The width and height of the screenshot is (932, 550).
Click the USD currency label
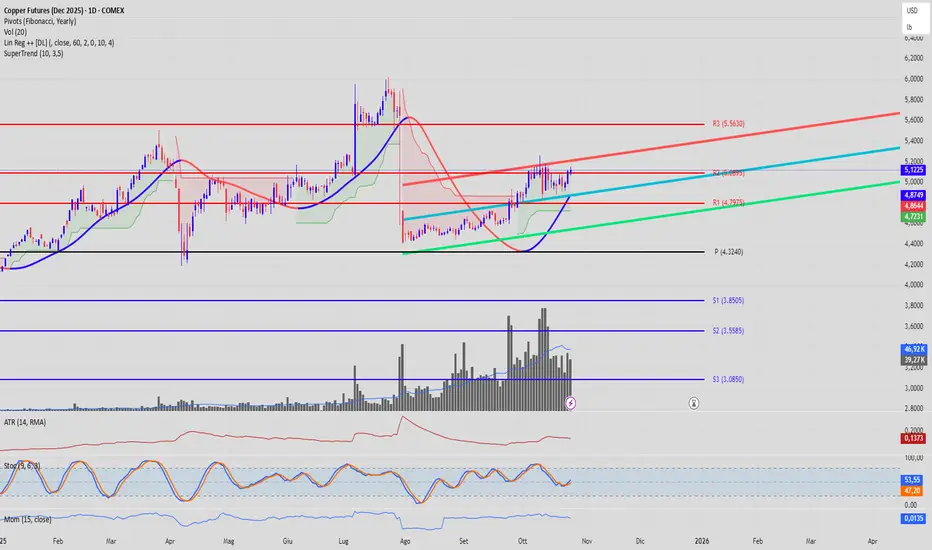pos(912,11)
